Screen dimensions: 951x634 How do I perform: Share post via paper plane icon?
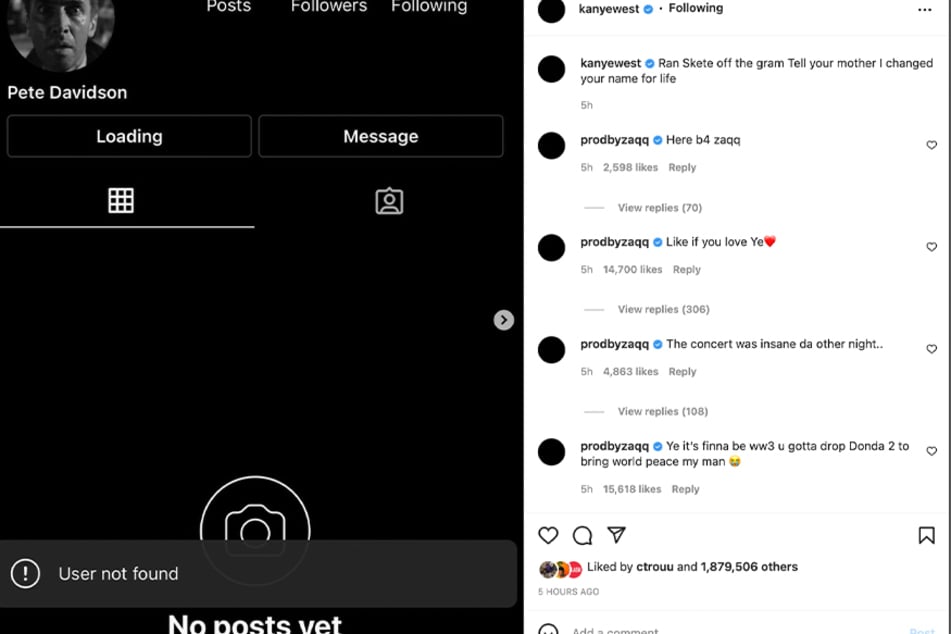click(x=616, y=535)
